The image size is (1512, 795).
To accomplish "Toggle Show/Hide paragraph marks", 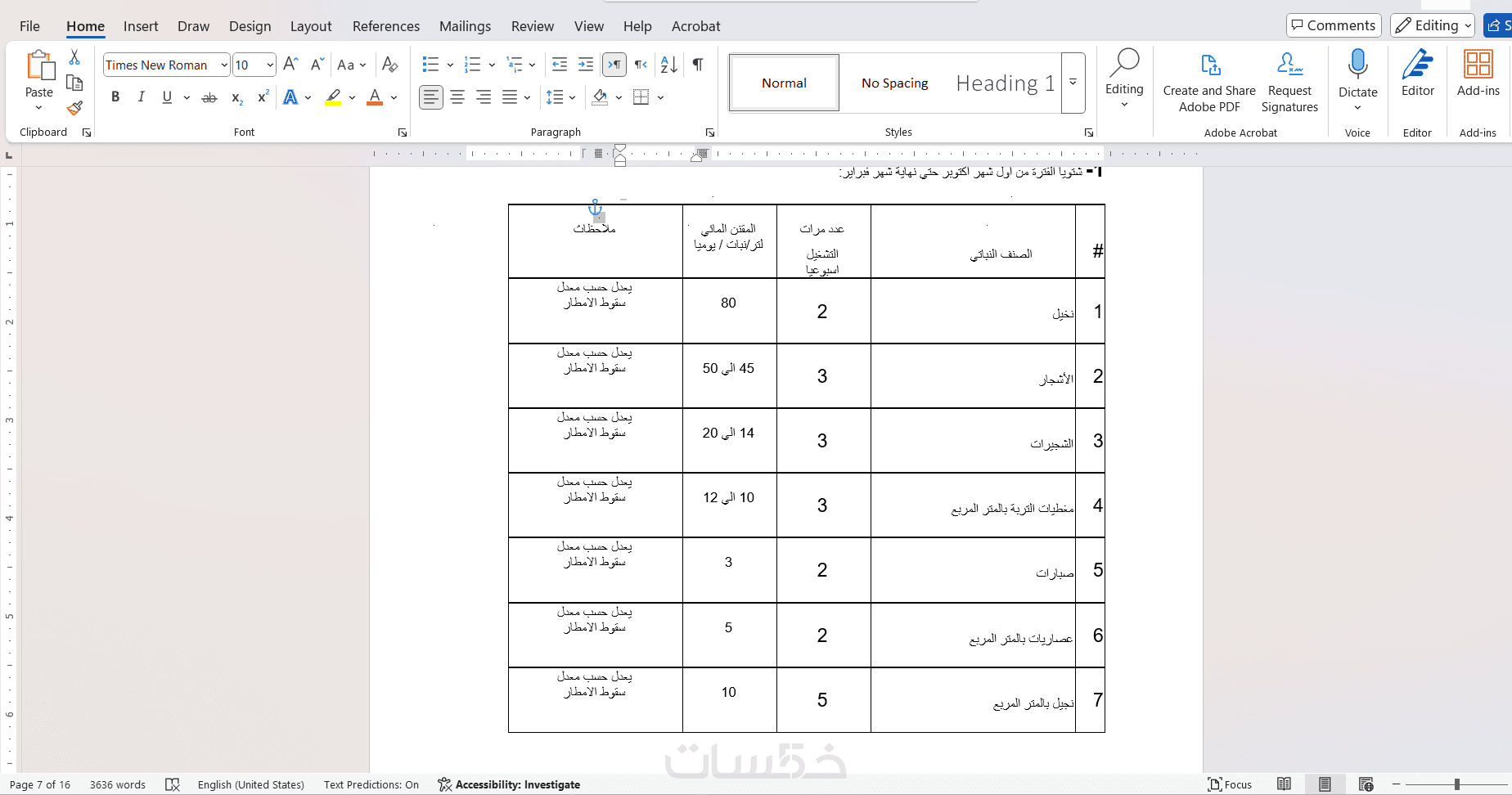I will (x=698, y=65).
